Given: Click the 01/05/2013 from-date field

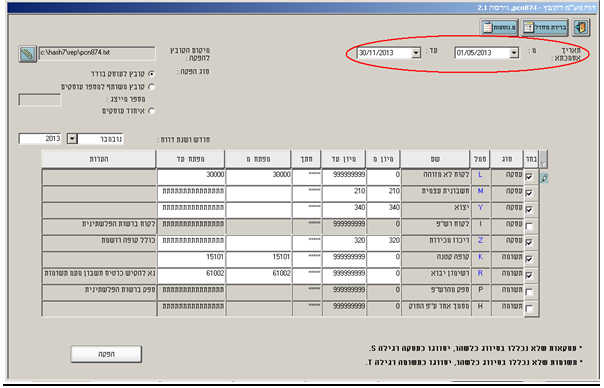Looking at the screenshot, I should click(x=482, y=53).
